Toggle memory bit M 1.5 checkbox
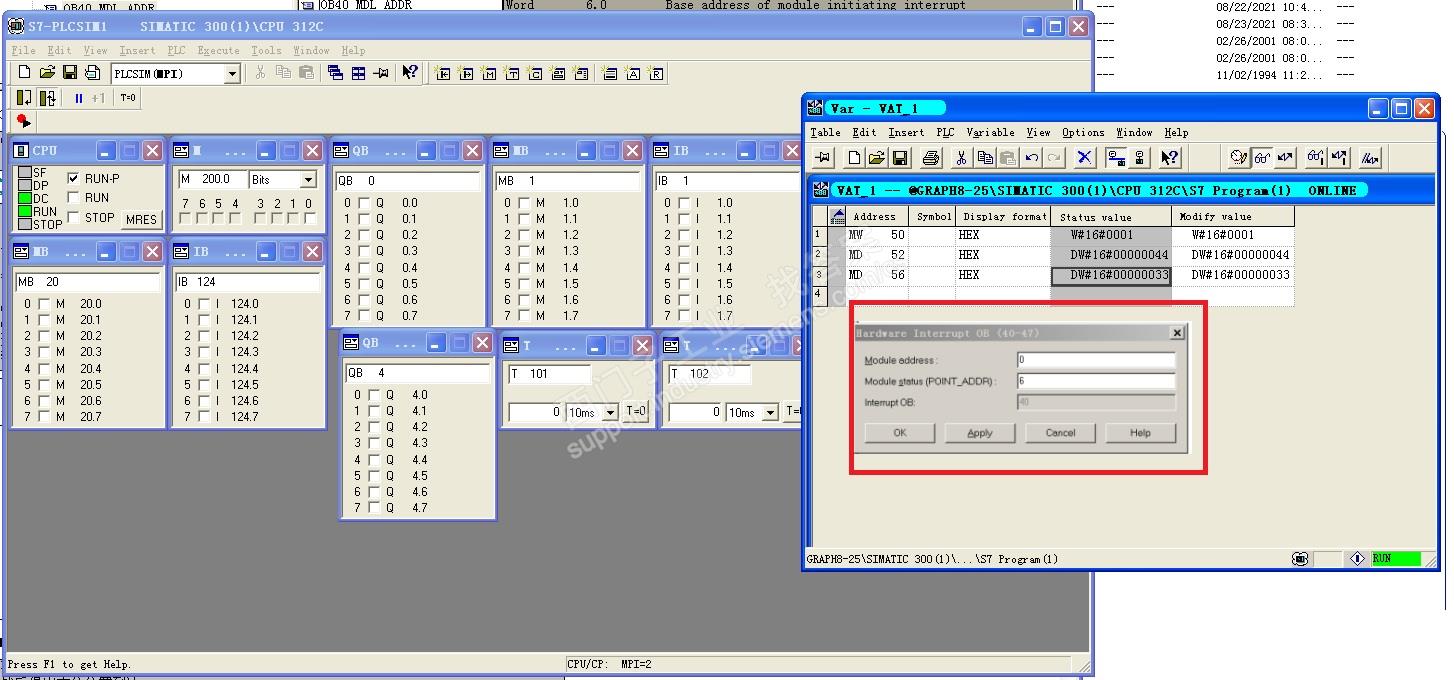The width and height of the screenshot is (1454, 680). (x=524, y=283)
